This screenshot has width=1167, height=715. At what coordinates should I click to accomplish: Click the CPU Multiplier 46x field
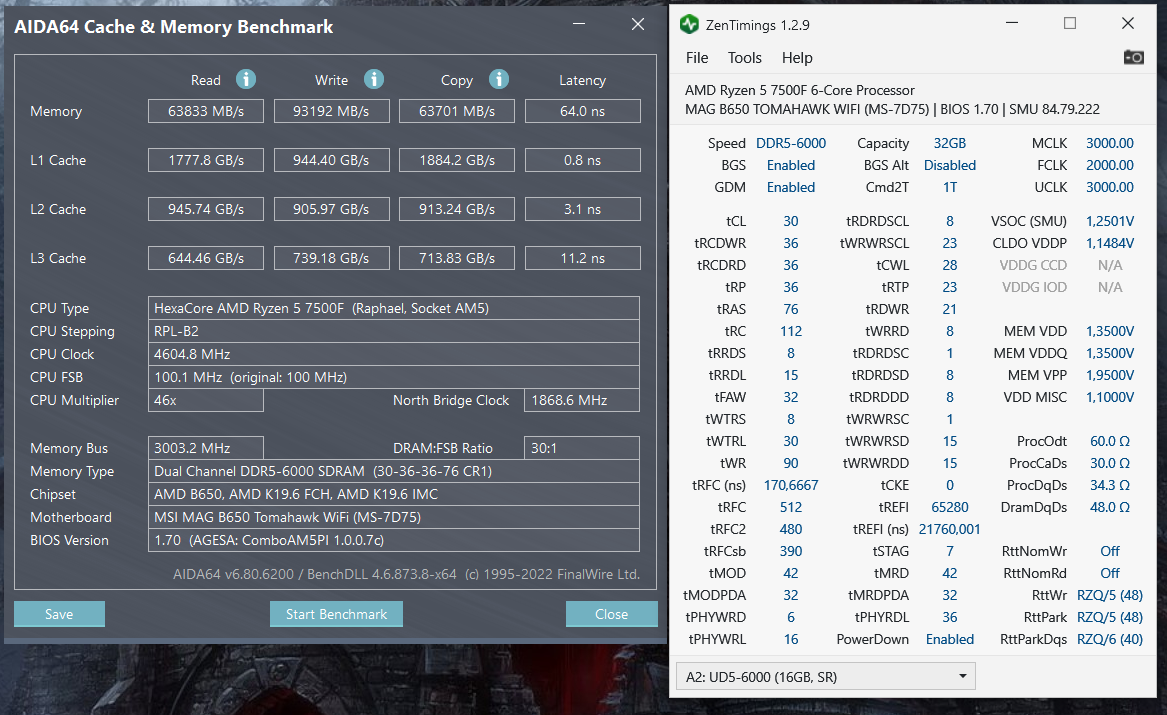coord(205,400)
